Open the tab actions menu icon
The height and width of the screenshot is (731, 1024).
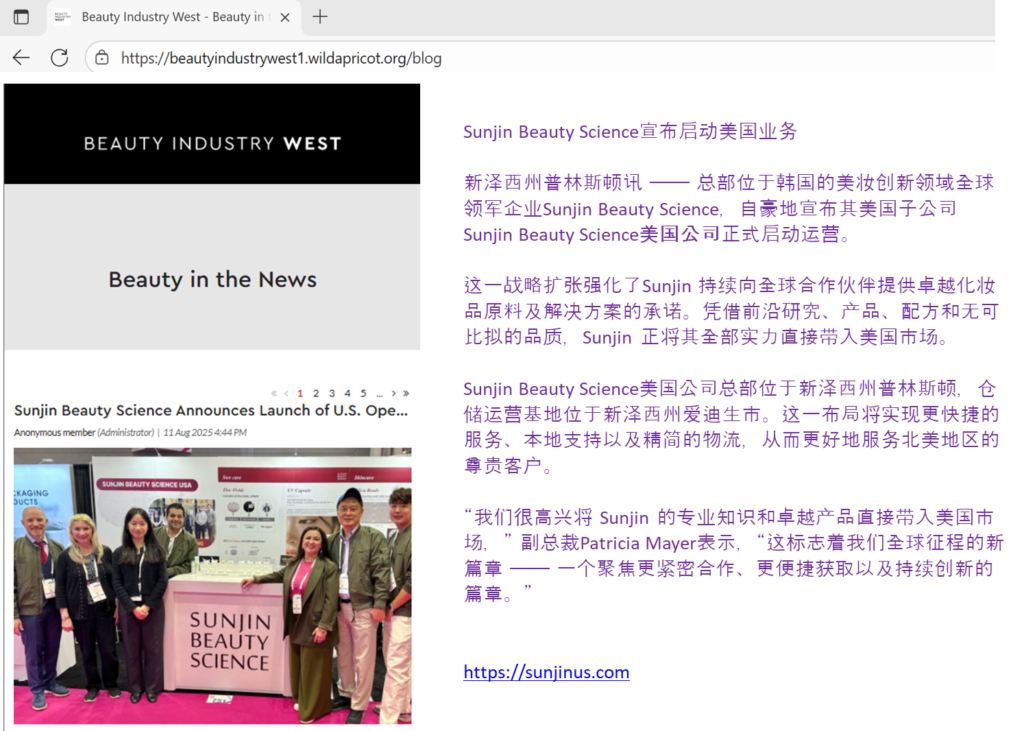tap(21, 17)
